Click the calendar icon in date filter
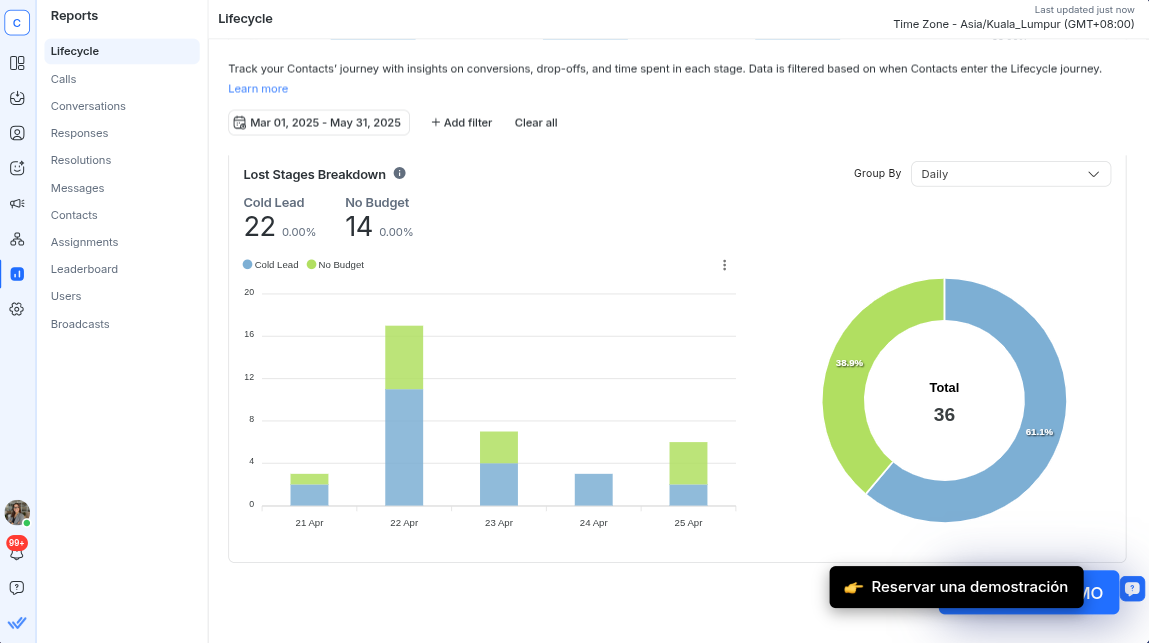This screenshot has height=643, width=1149. point(239,122)
